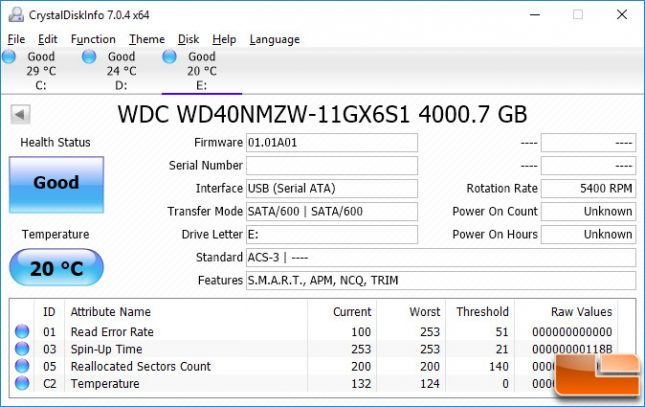The height and width of the screenshot is (407, 645).
Task: Click the empty Serial Number field
Action: pos(332,166)
